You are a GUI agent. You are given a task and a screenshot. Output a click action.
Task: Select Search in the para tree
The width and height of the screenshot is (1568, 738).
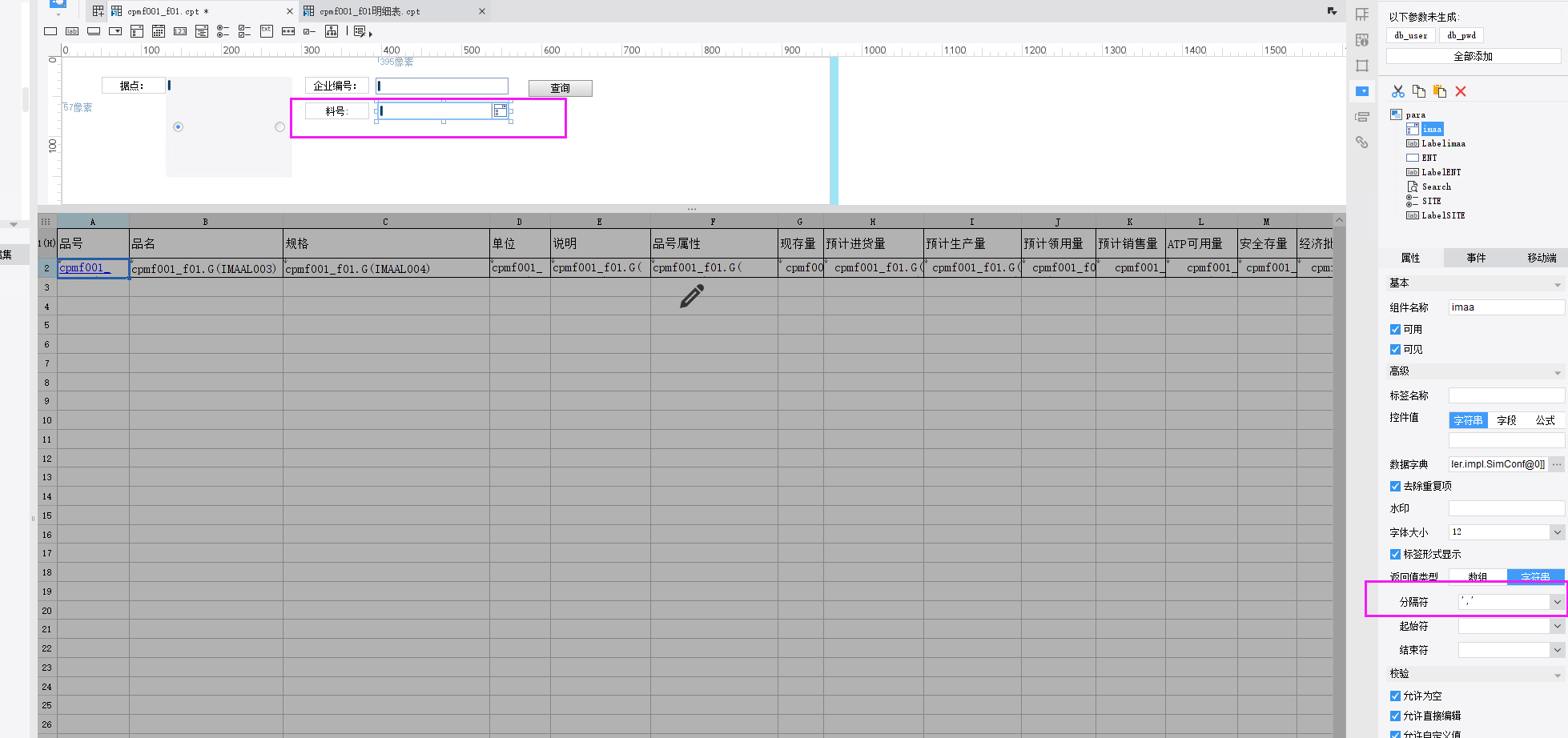point(1437,187)
